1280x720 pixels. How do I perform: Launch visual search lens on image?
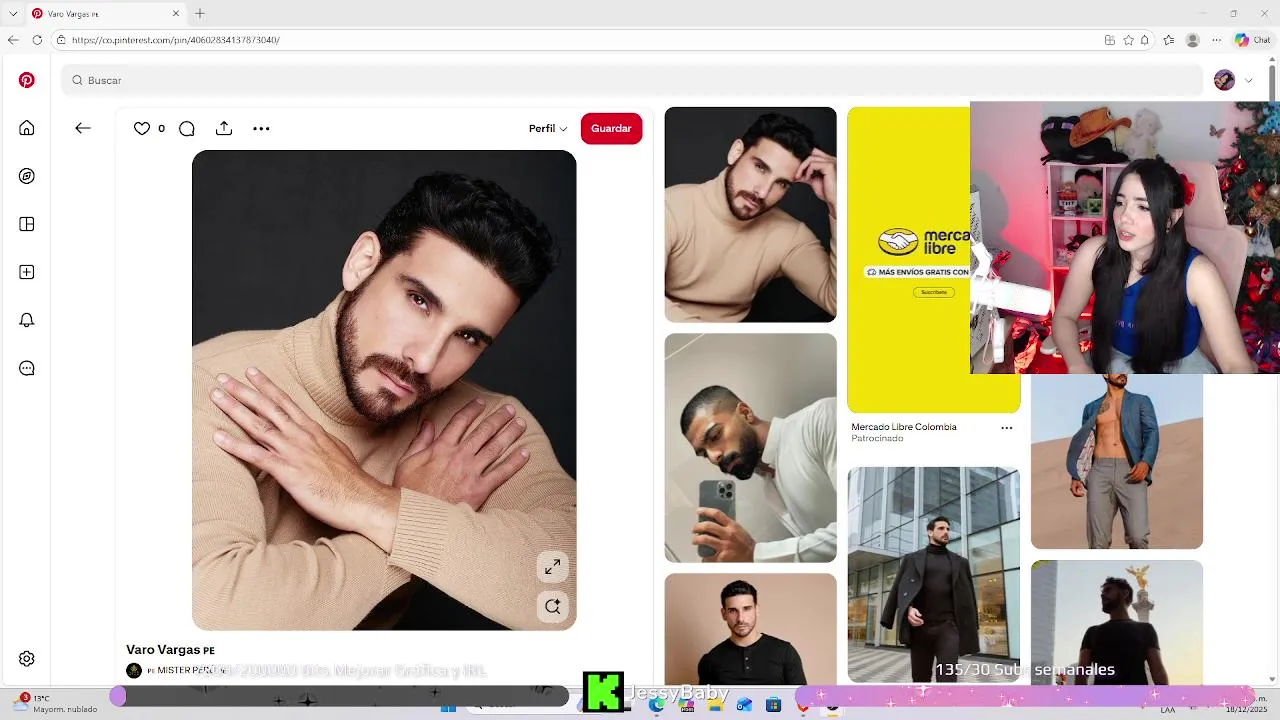[552, 606]
